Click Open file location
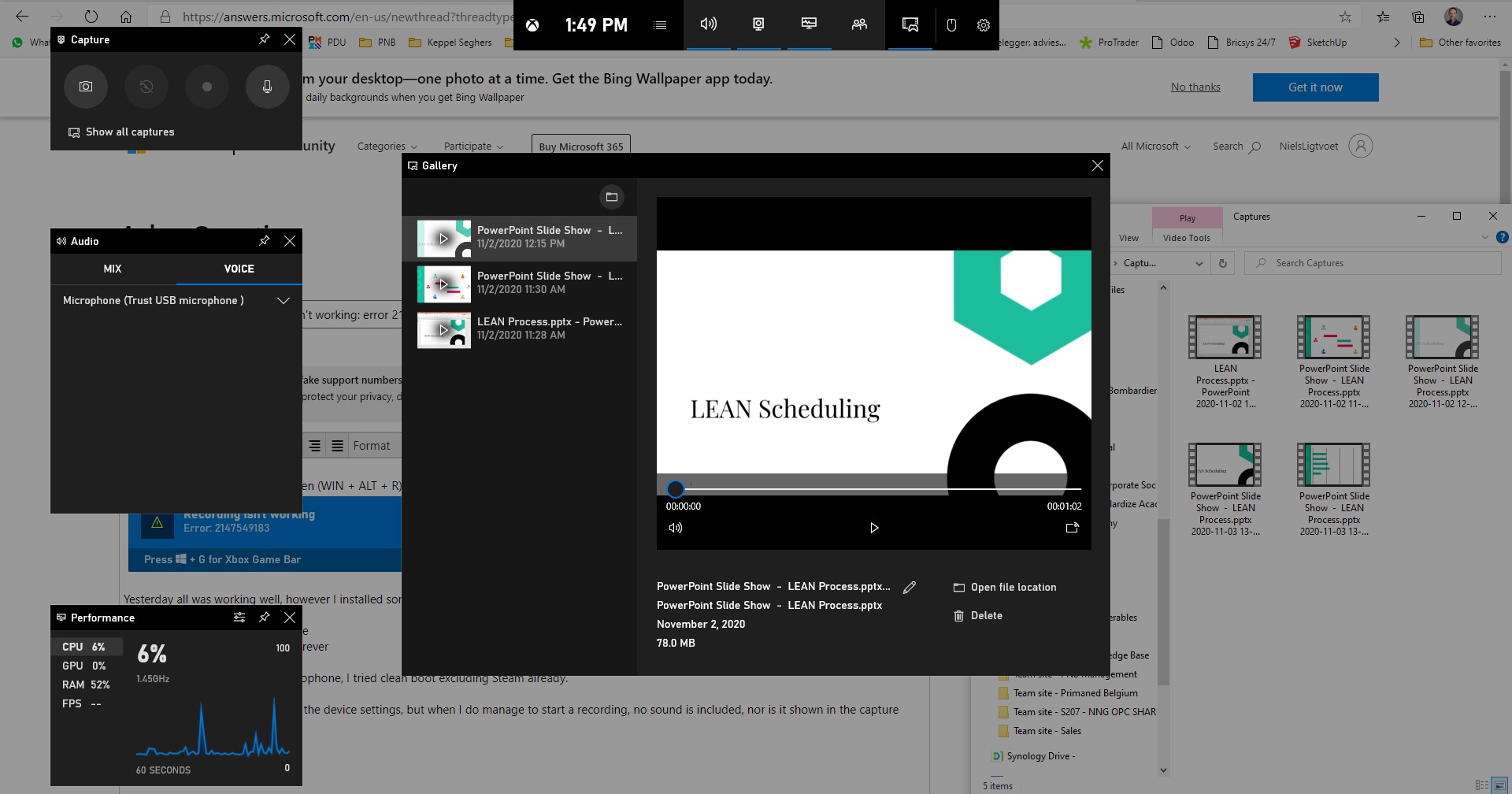The height and width of the screenshot is (794, 1512). click(1005, 587)
